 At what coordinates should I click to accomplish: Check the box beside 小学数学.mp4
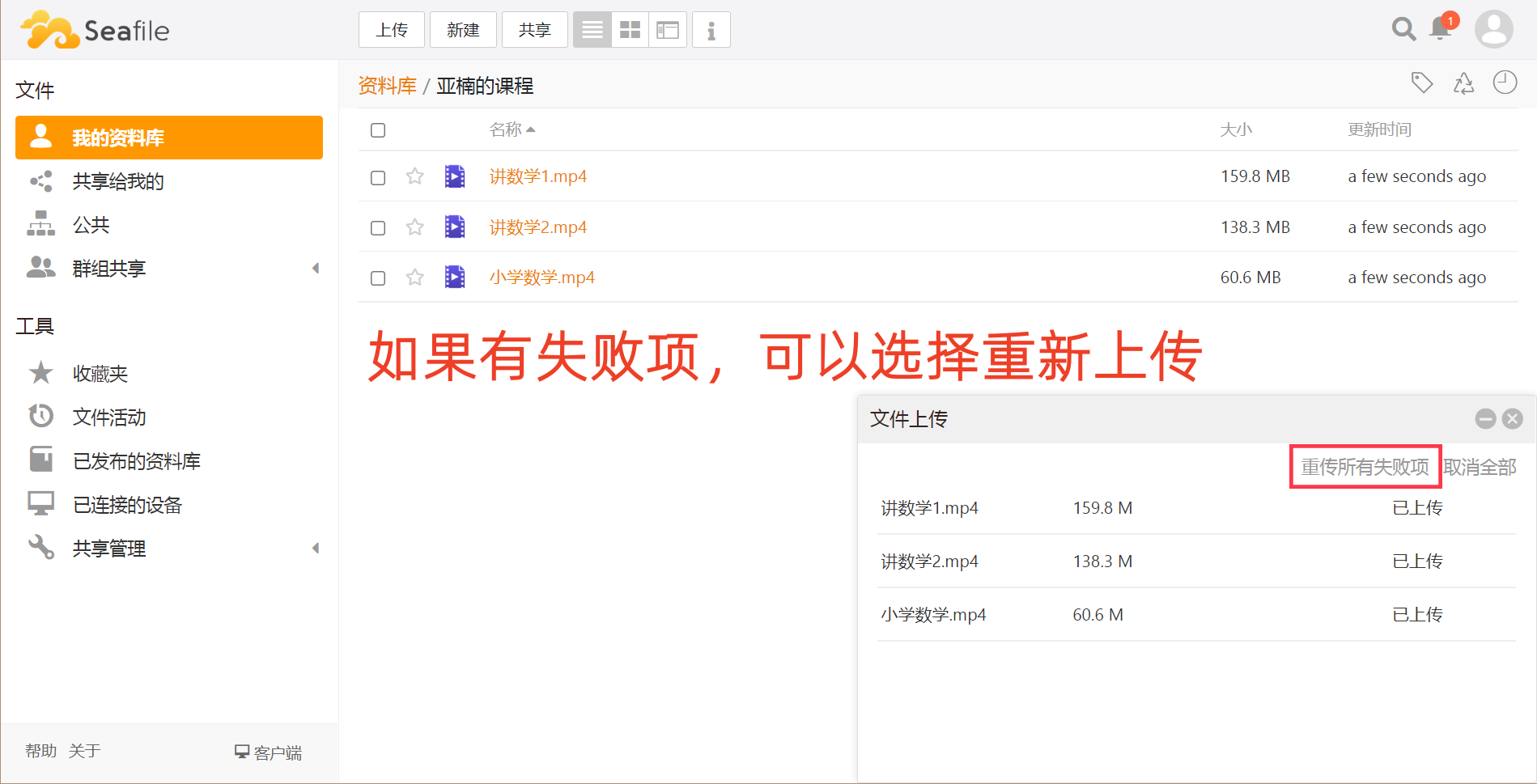378,278
